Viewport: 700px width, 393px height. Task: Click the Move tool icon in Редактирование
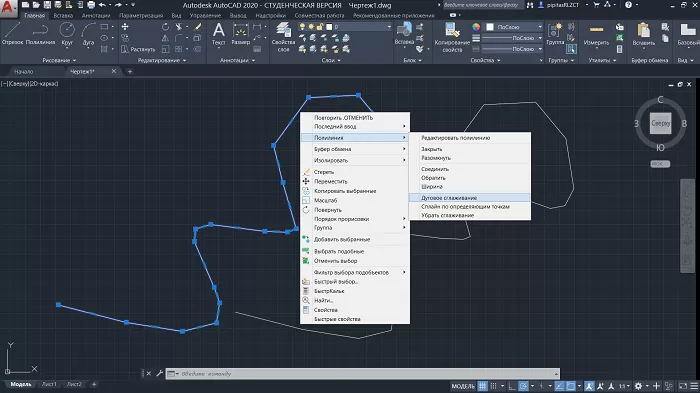125,27
